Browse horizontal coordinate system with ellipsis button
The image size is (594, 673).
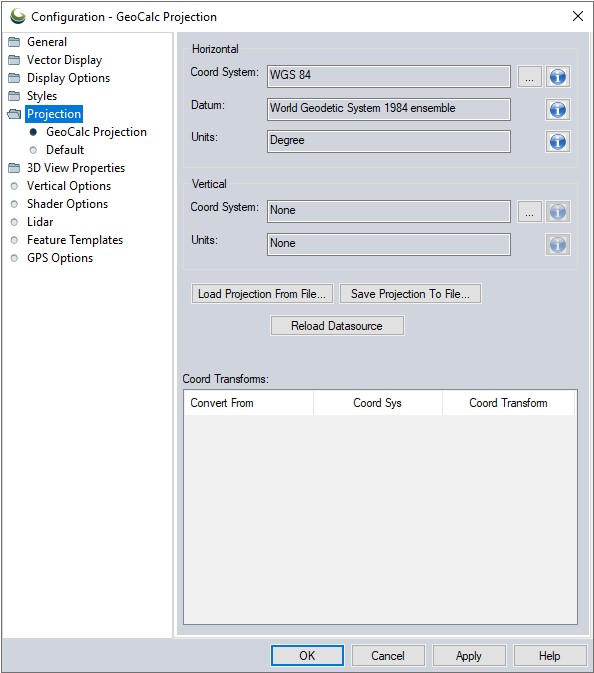529,77
